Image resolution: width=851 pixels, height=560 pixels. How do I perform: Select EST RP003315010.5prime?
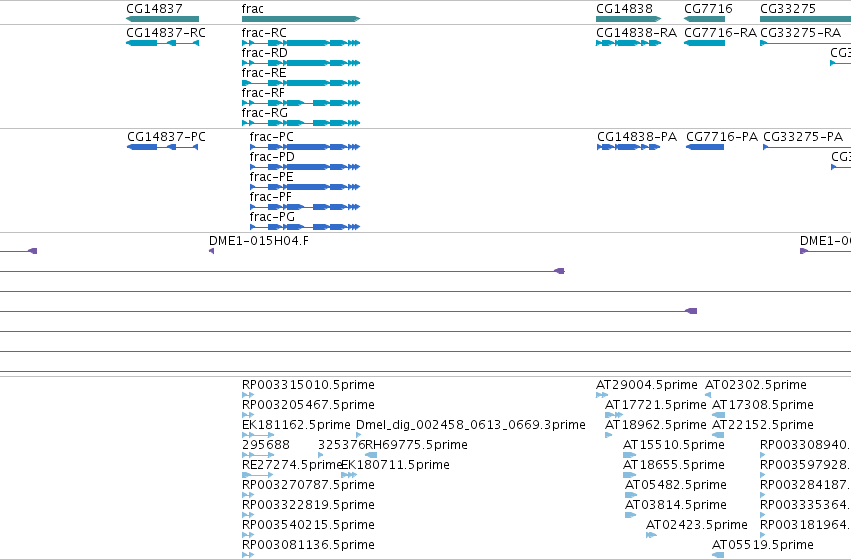[248, 395]
